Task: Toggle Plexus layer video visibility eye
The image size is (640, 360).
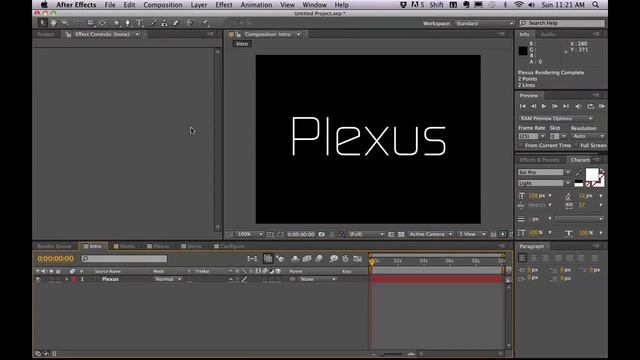Action: 38,279
